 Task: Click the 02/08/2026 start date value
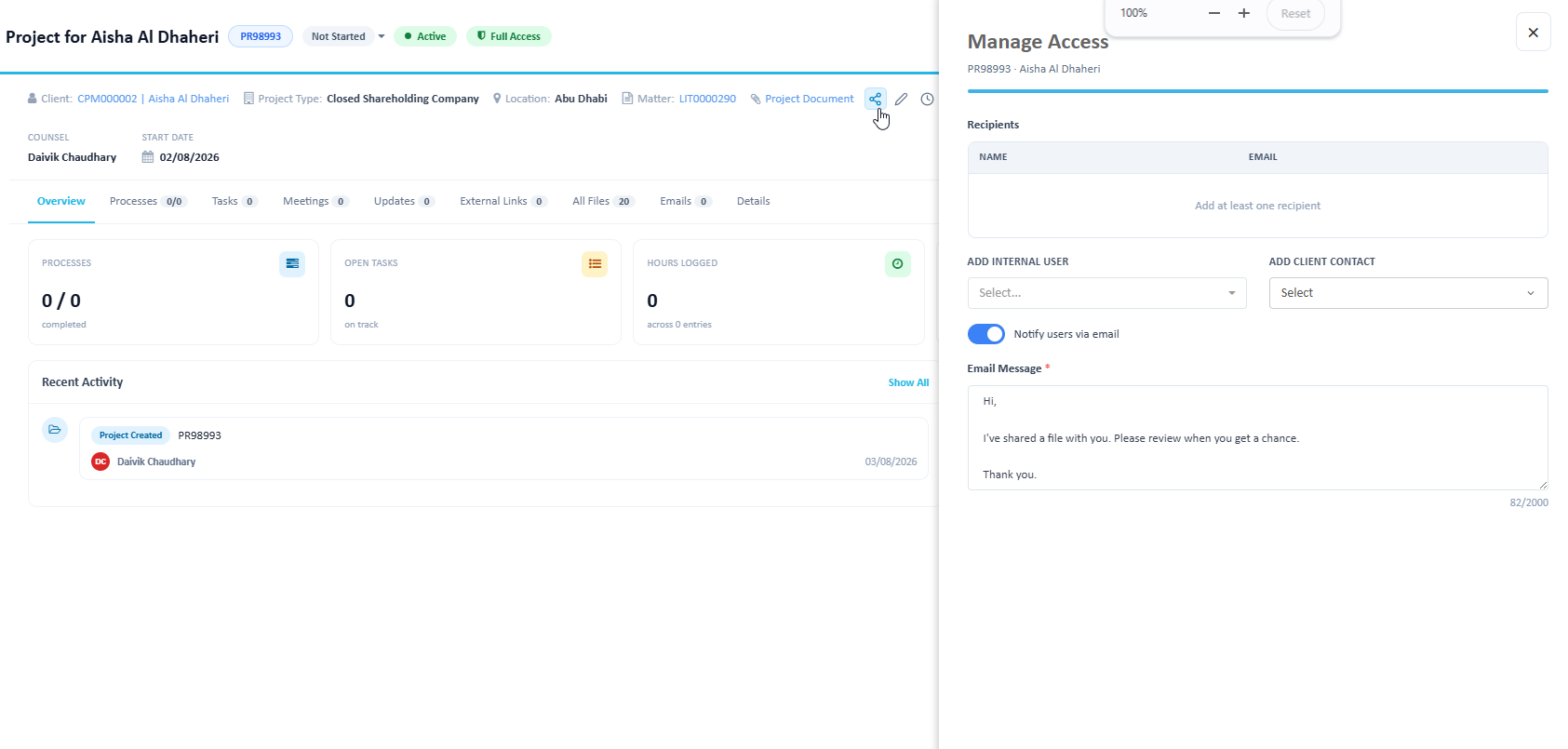pos(190,157)
